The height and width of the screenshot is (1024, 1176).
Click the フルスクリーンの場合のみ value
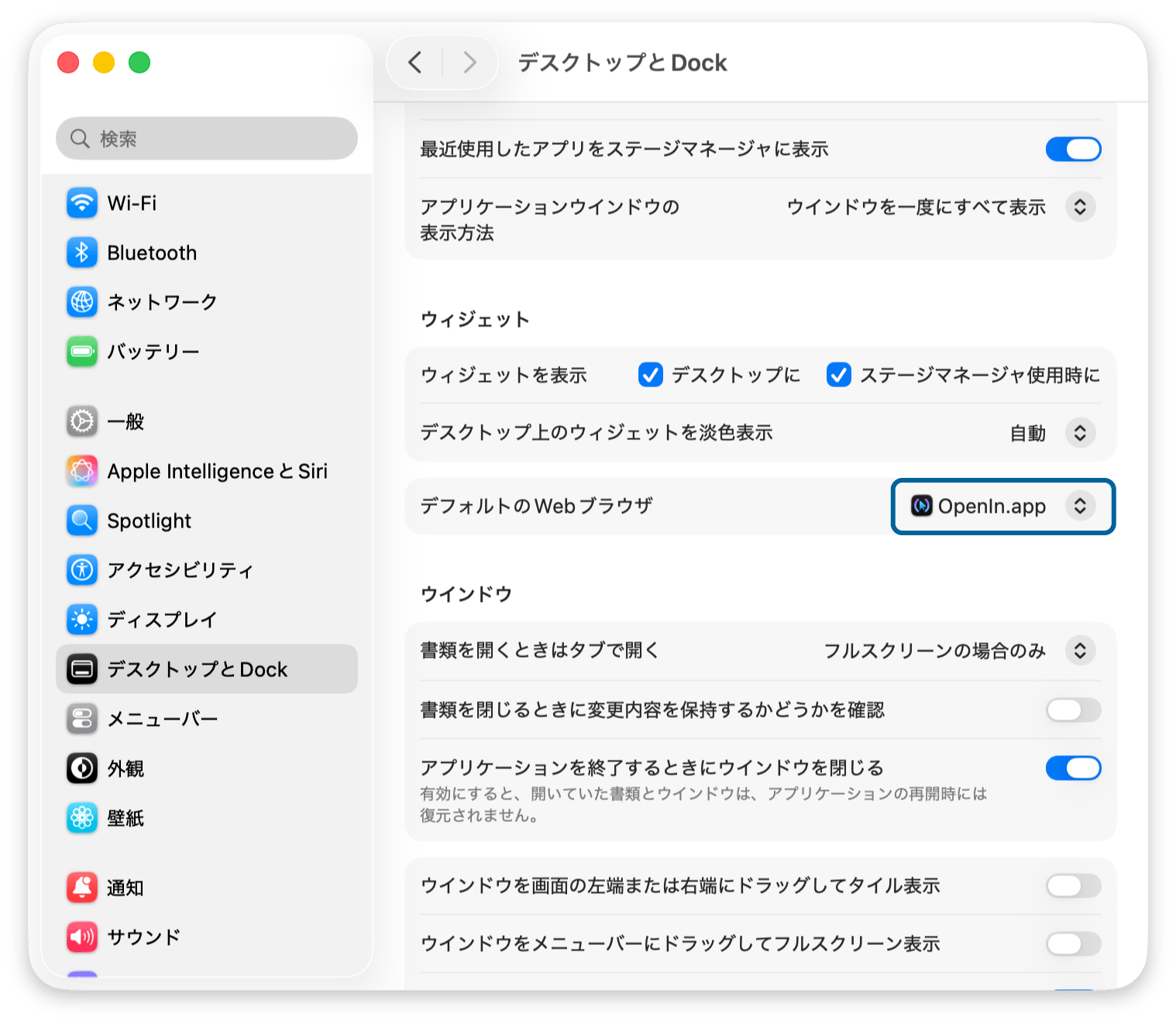[935, 651]
